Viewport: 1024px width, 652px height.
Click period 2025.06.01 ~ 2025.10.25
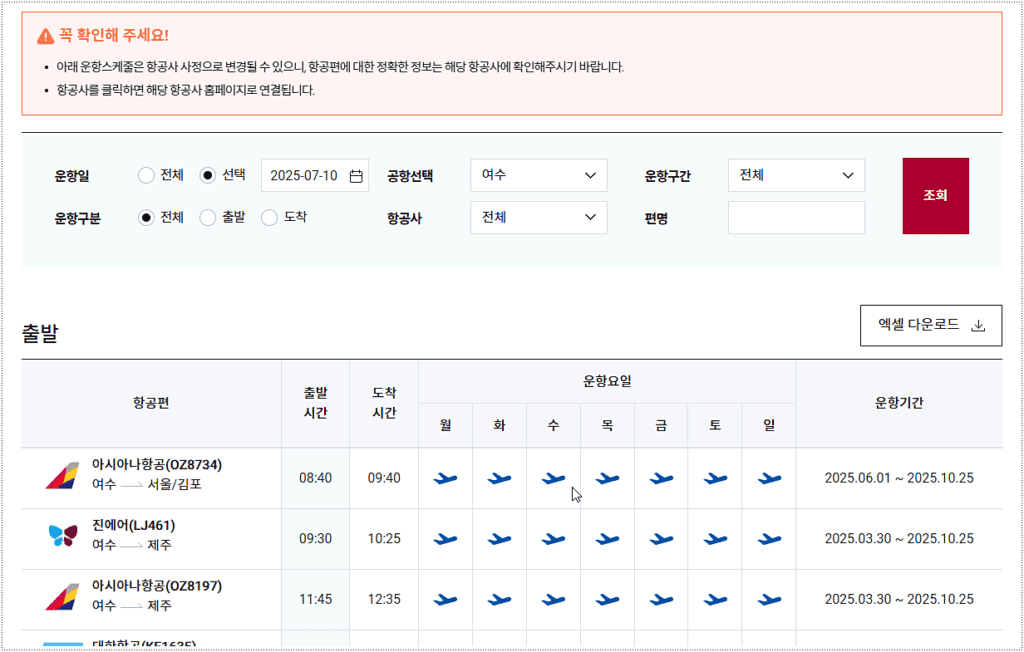[x=899, y=478]
